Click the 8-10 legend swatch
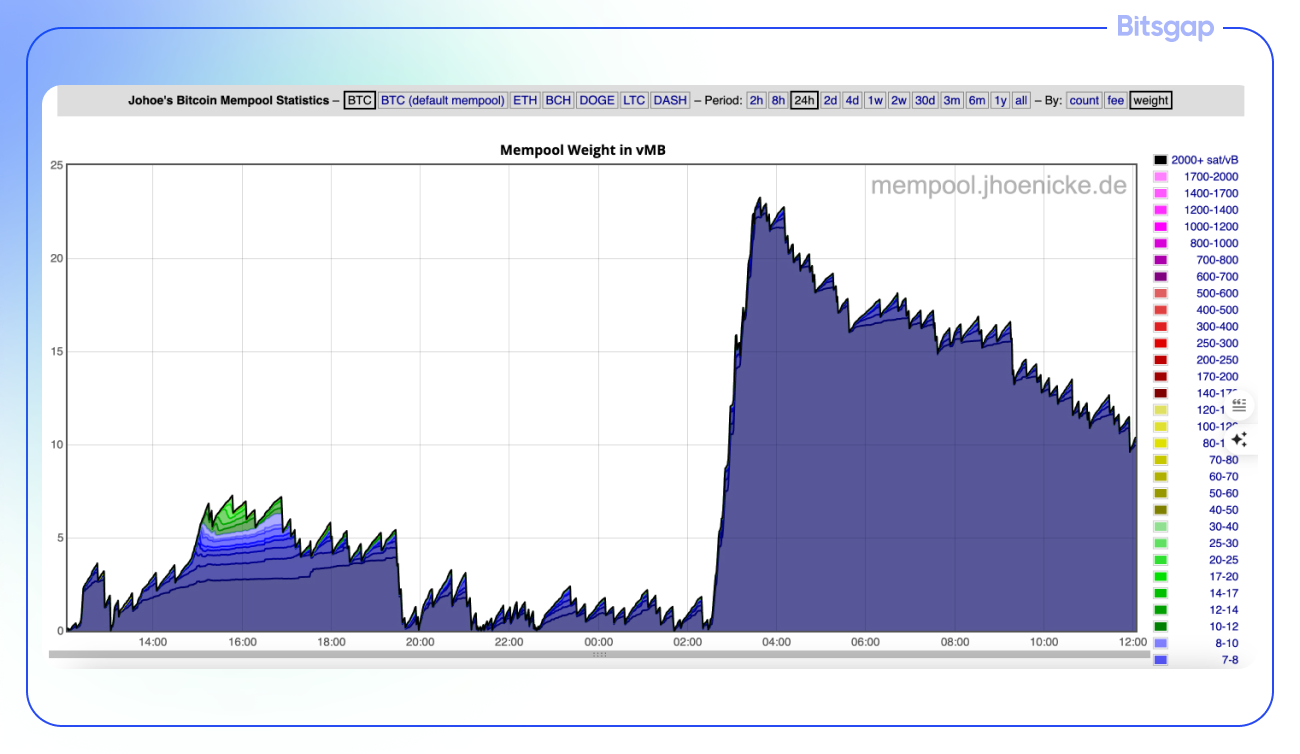This screenshot has height=754, width=1300. [1161, 643]
